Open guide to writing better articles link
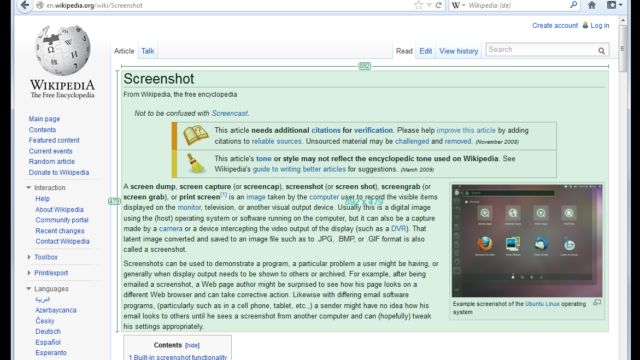The image size is (640, 360). point(299,169)
